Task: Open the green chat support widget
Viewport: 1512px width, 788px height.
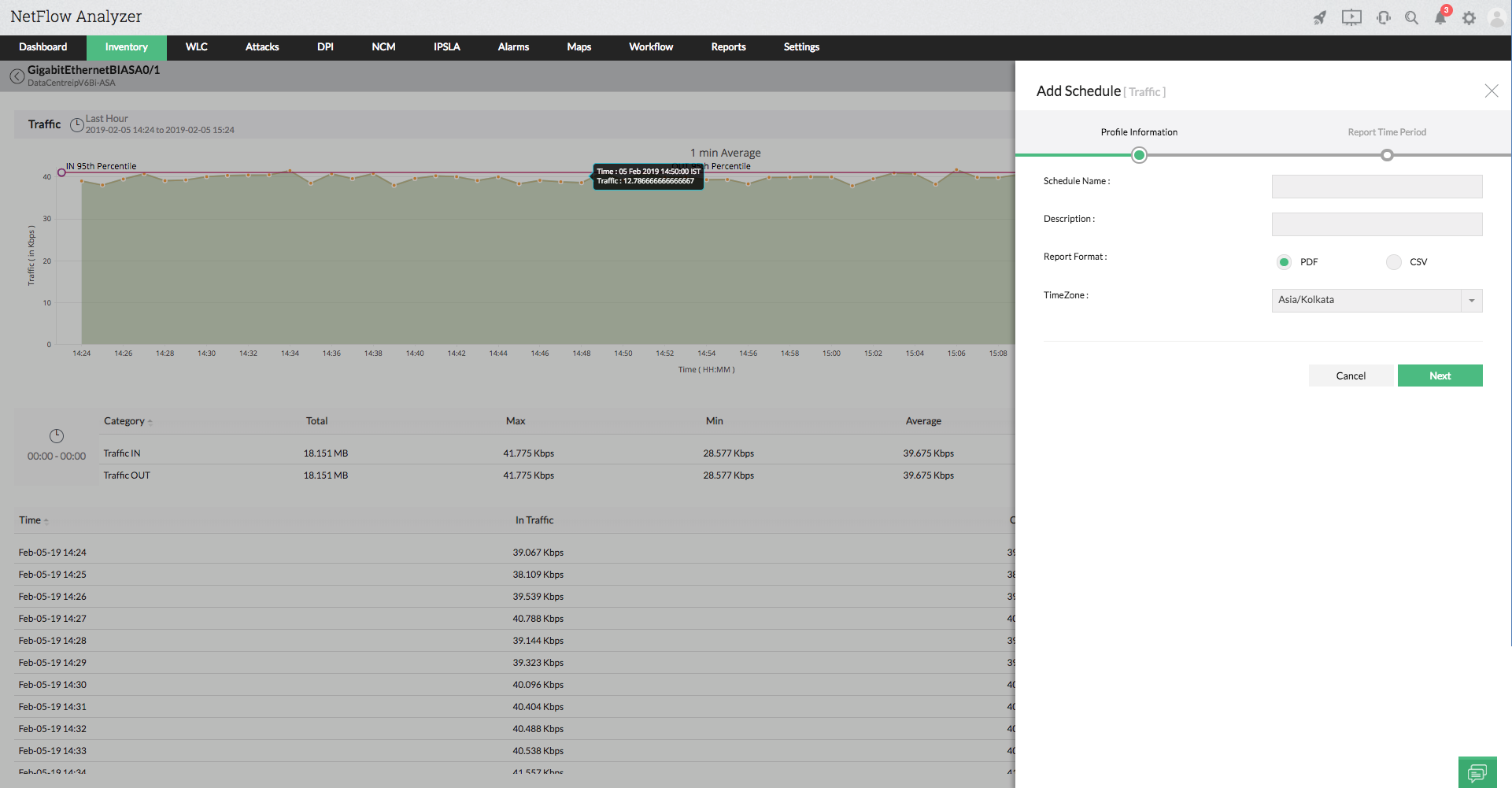Action: coord(1477,772)
